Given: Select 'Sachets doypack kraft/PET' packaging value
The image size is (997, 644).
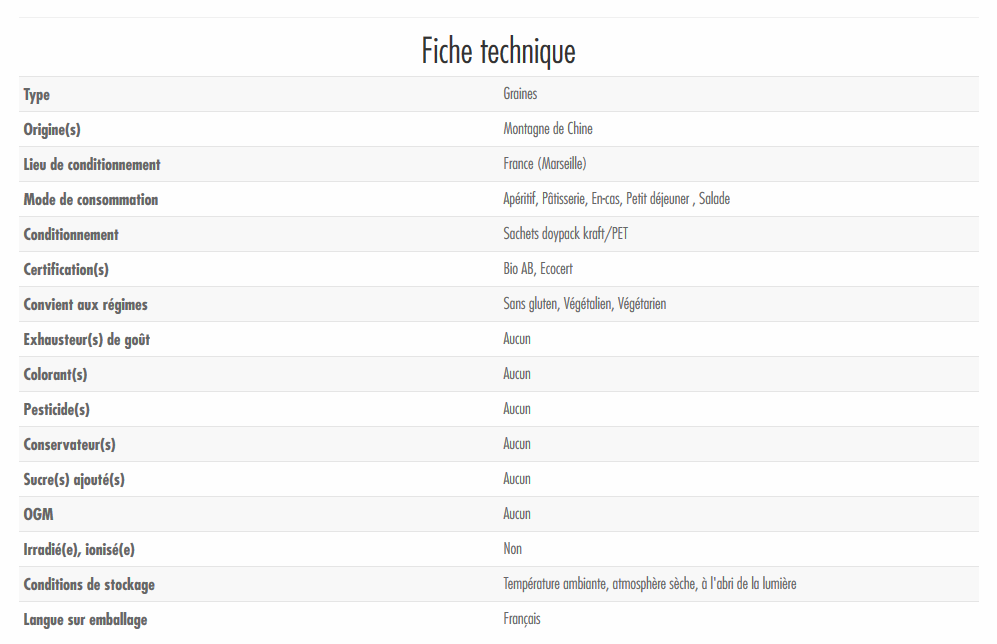Looking at the screenshot, I should [x=566, y=234].
